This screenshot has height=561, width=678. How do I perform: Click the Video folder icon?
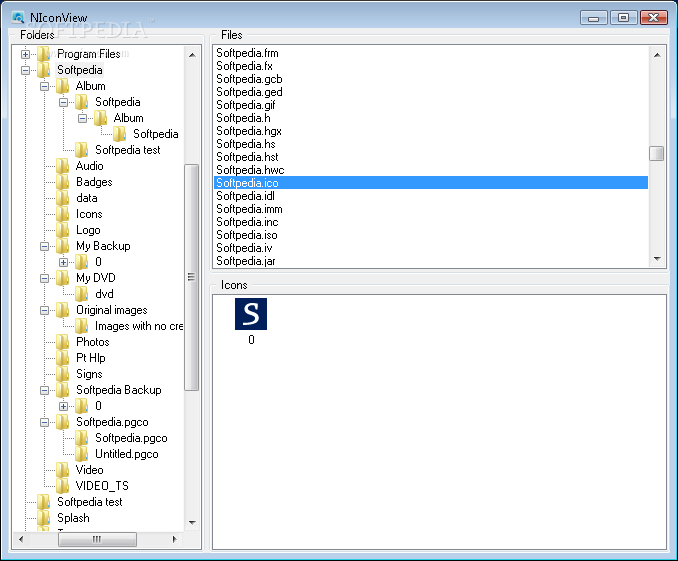[63, 470]
